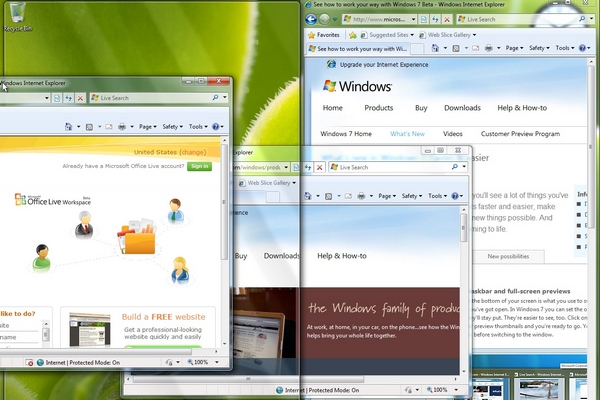Click the search magnifier in Windows 7 Beta window
The width and height of the screenshot is (600, 400).
point(582,19)
